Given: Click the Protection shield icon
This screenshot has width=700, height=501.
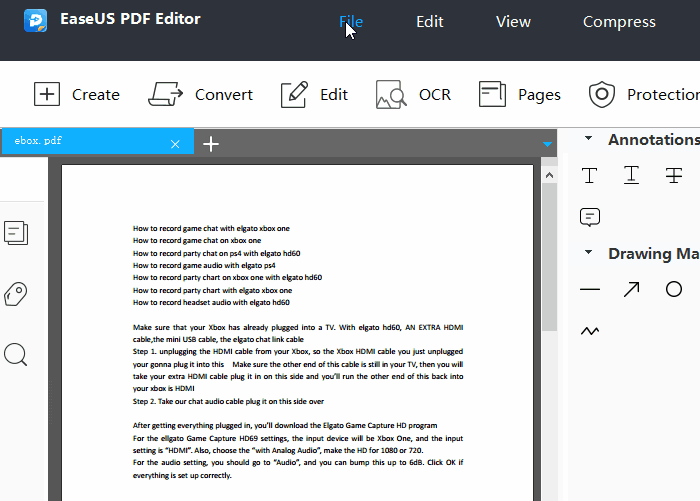Looking at the screenshot, I should point(602,94).
